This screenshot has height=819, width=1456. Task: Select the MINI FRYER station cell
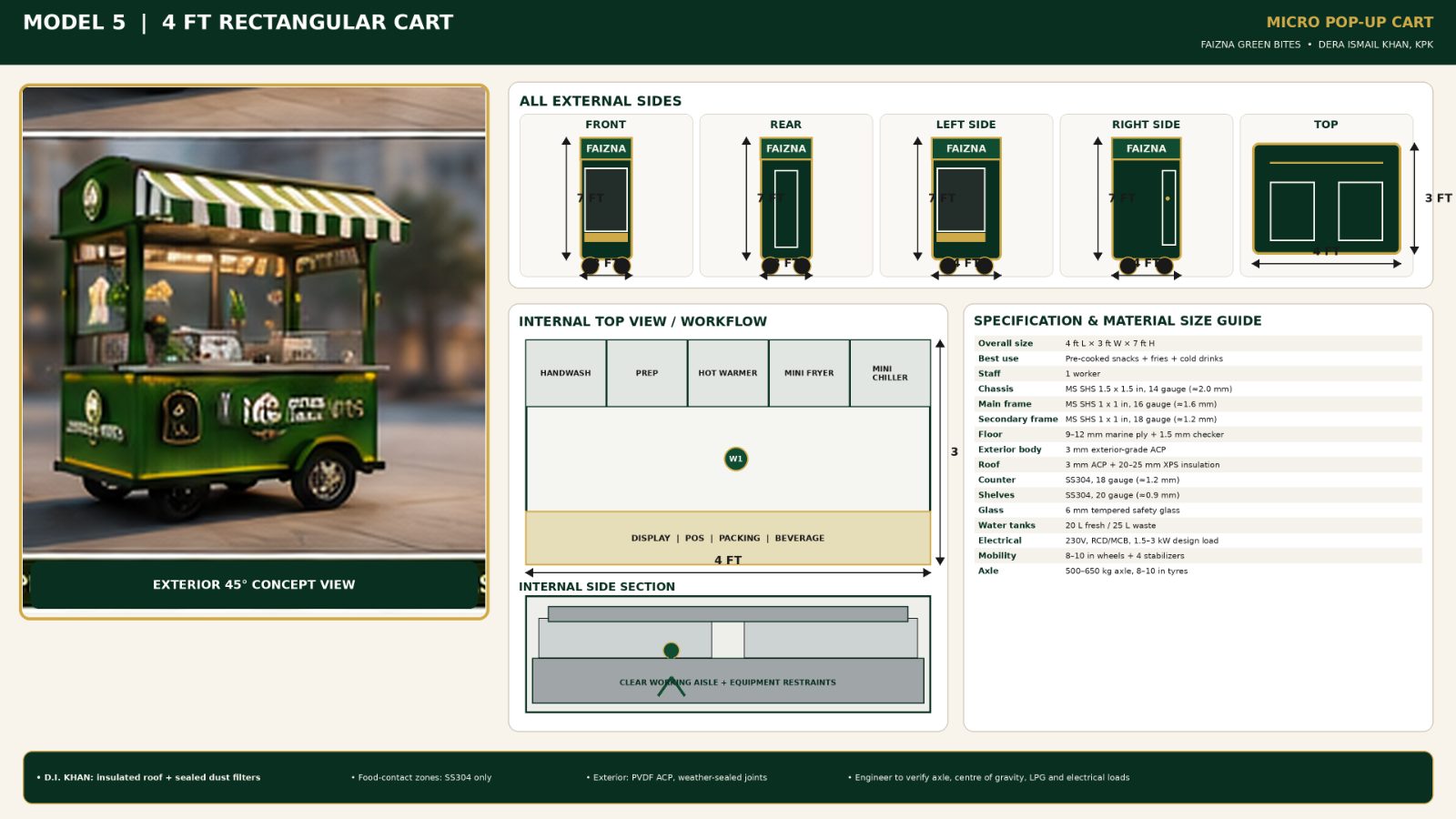point(809,373)
